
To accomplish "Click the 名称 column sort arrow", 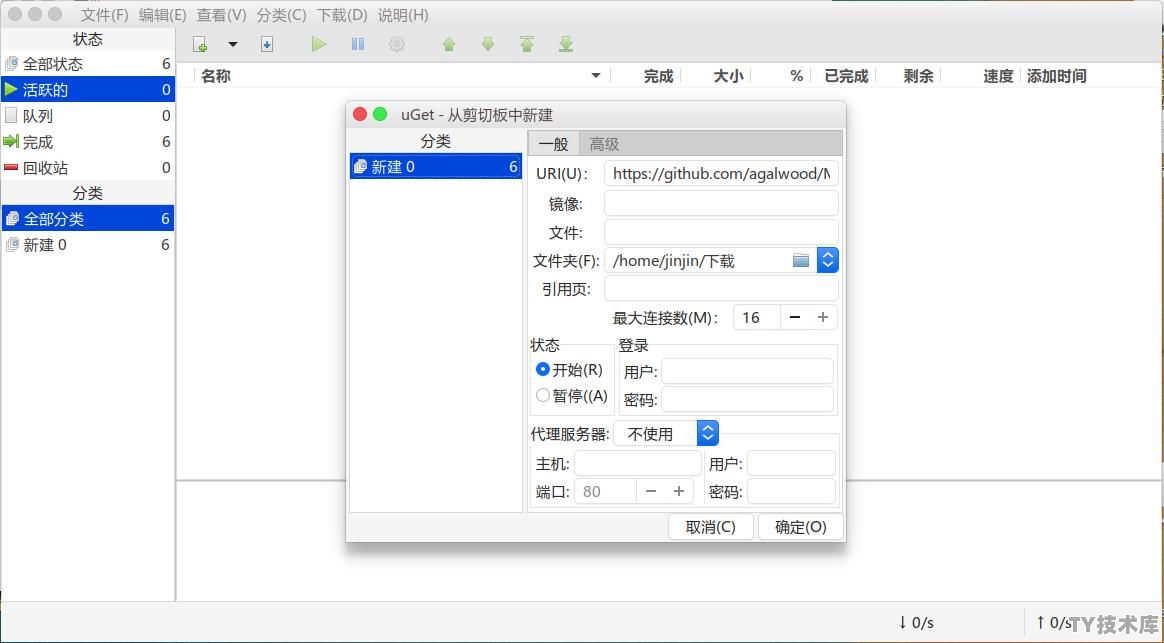I will [595, 76].
